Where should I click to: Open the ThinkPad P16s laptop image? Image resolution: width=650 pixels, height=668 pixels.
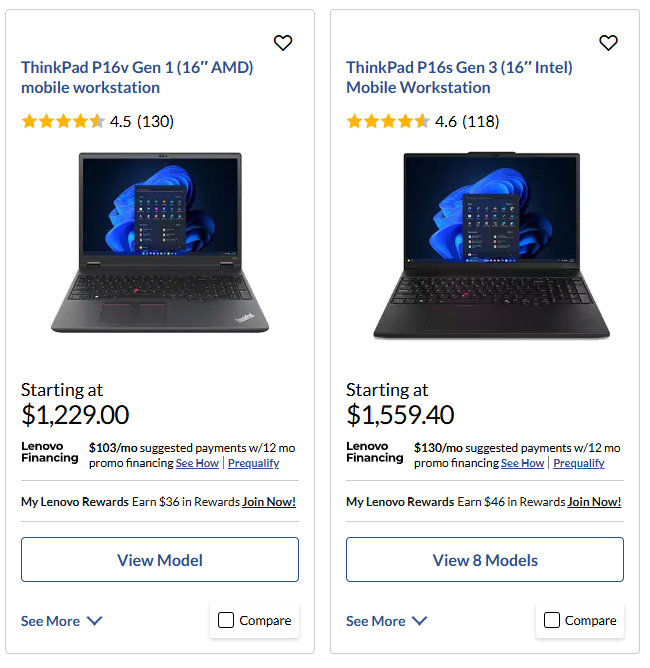[491, 245]
